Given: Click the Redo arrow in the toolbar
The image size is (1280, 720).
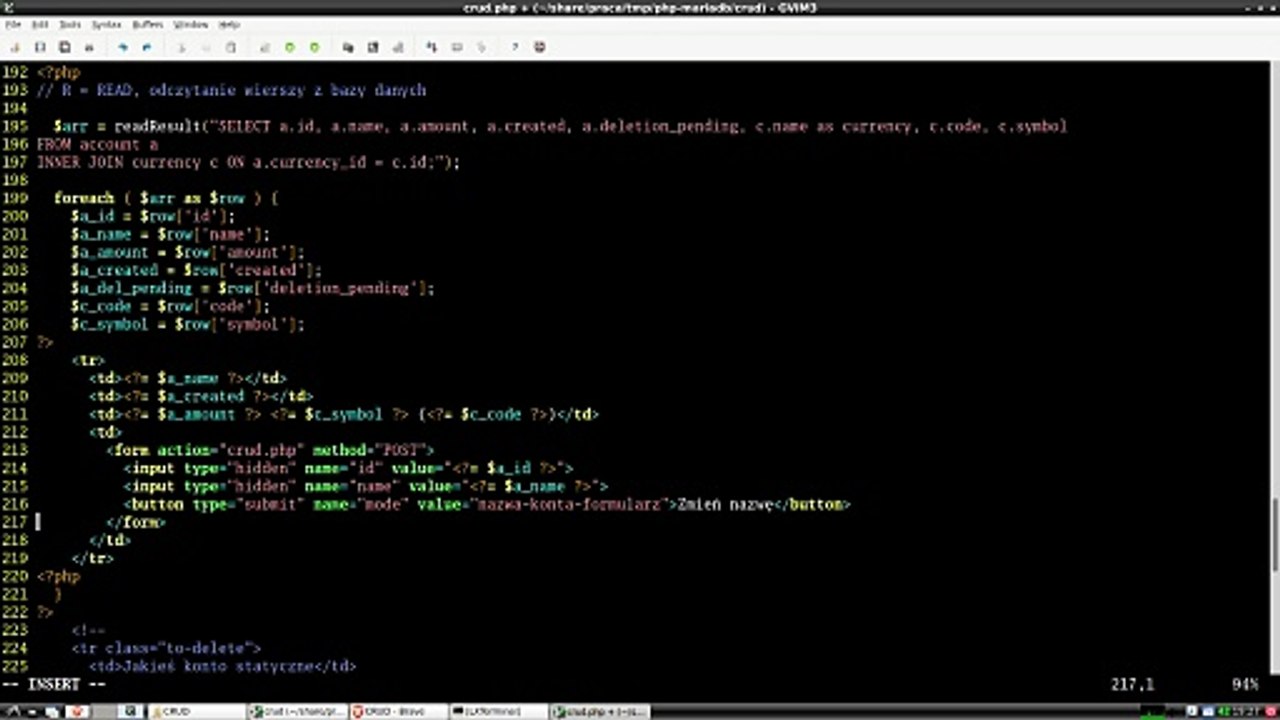Looking at the screenshot, I should coord(147,47).
